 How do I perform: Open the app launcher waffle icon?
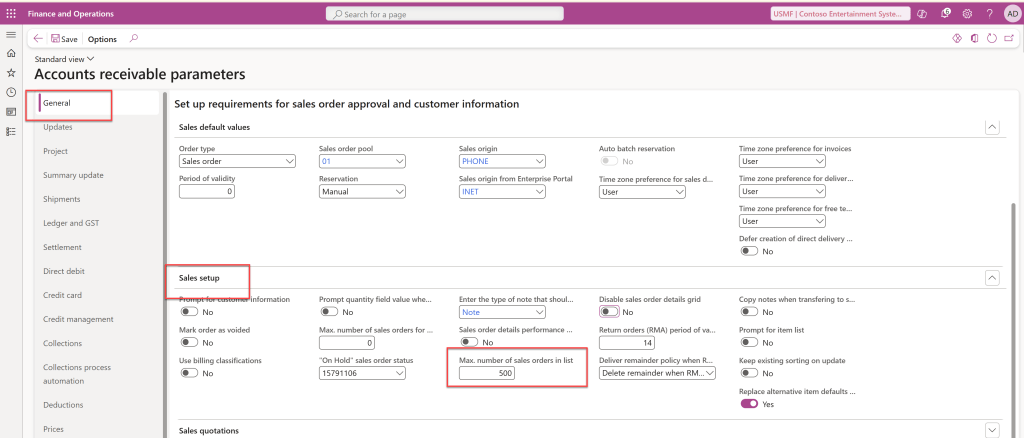pyautogui.click(x=11, y=13)
